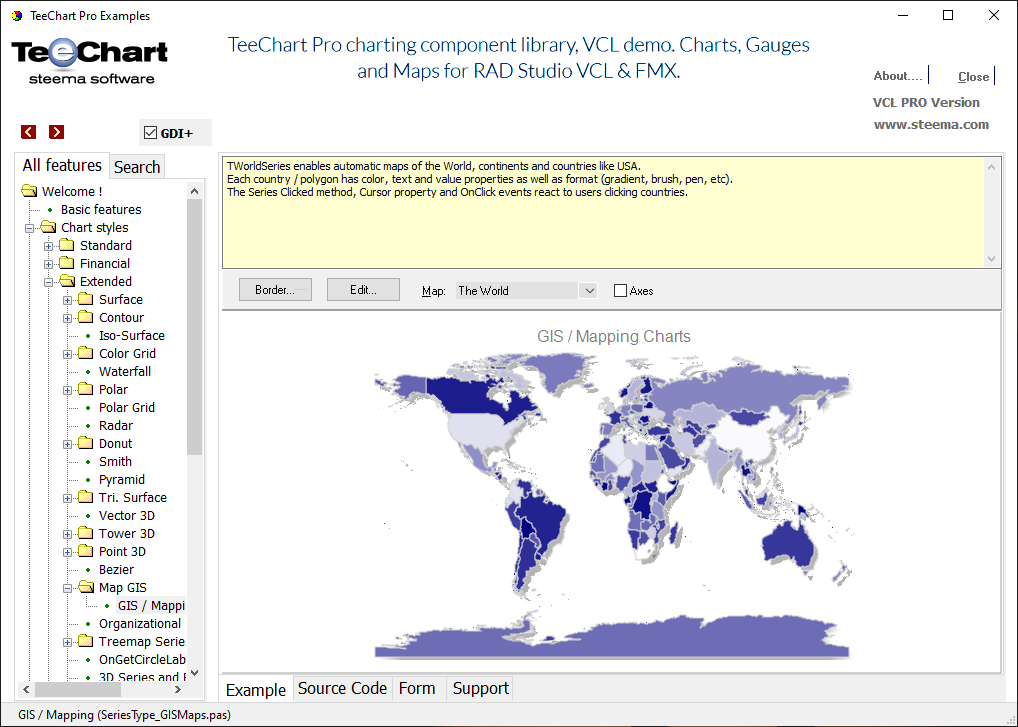The width and height of the screenshot is (1018, 727).
Task: Expand the Donut folder node
Action: click(x=68, y=444)
